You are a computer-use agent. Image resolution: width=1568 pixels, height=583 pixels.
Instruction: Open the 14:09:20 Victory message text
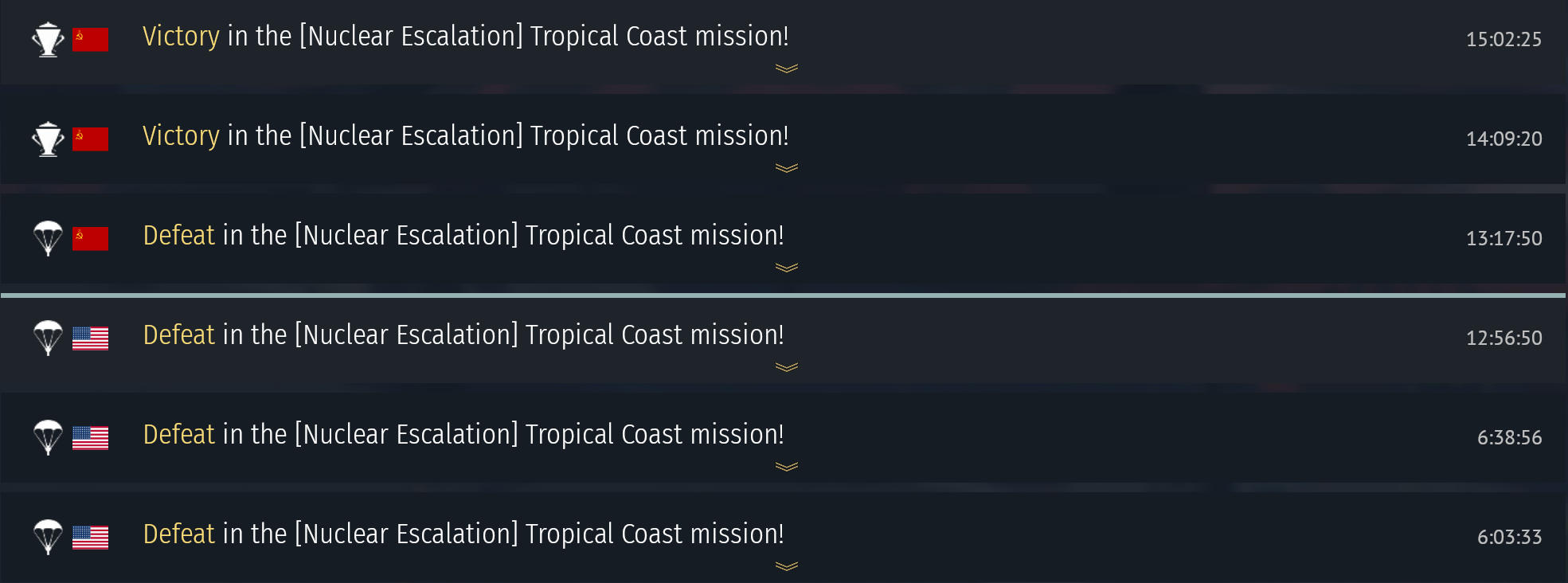[x=465, y=135]
